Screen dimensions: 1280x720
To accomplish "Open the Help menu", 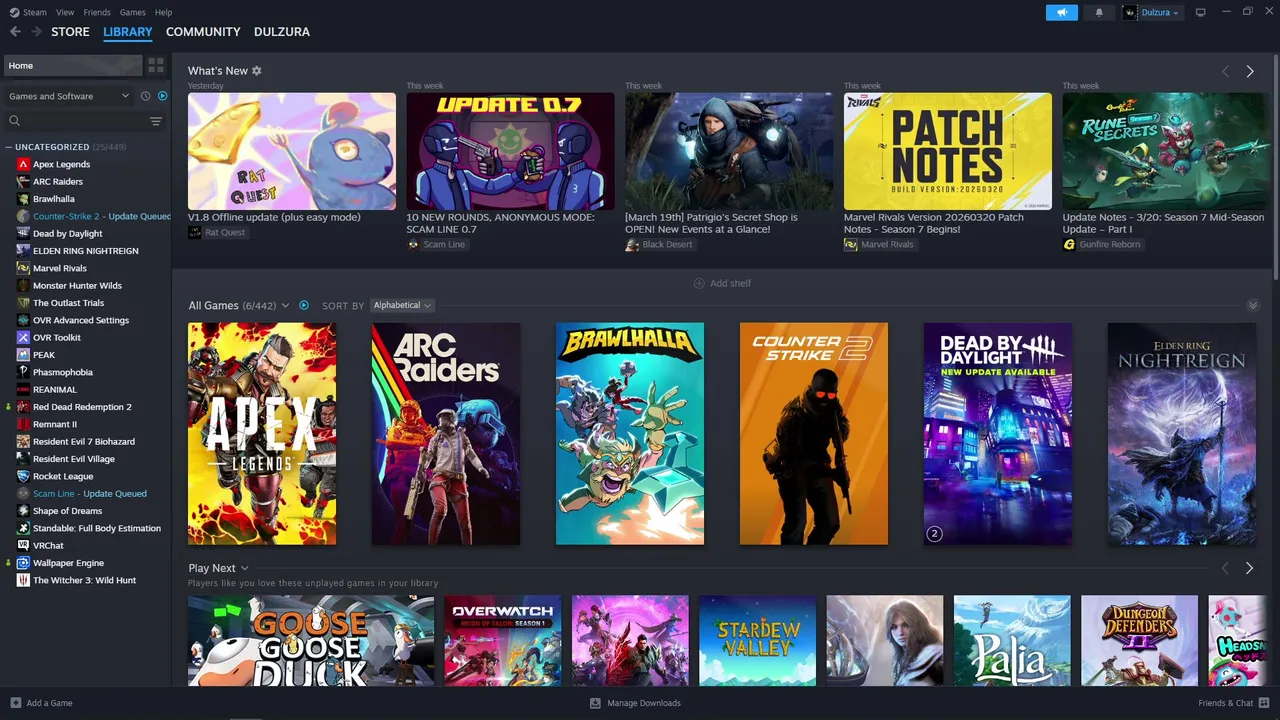I will [163, 12].
